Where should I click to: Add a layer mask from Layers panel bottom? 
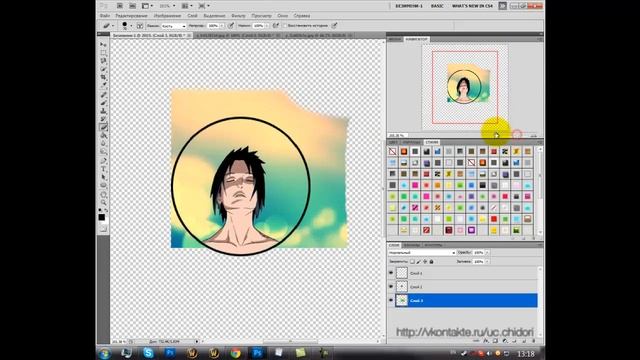495,341
